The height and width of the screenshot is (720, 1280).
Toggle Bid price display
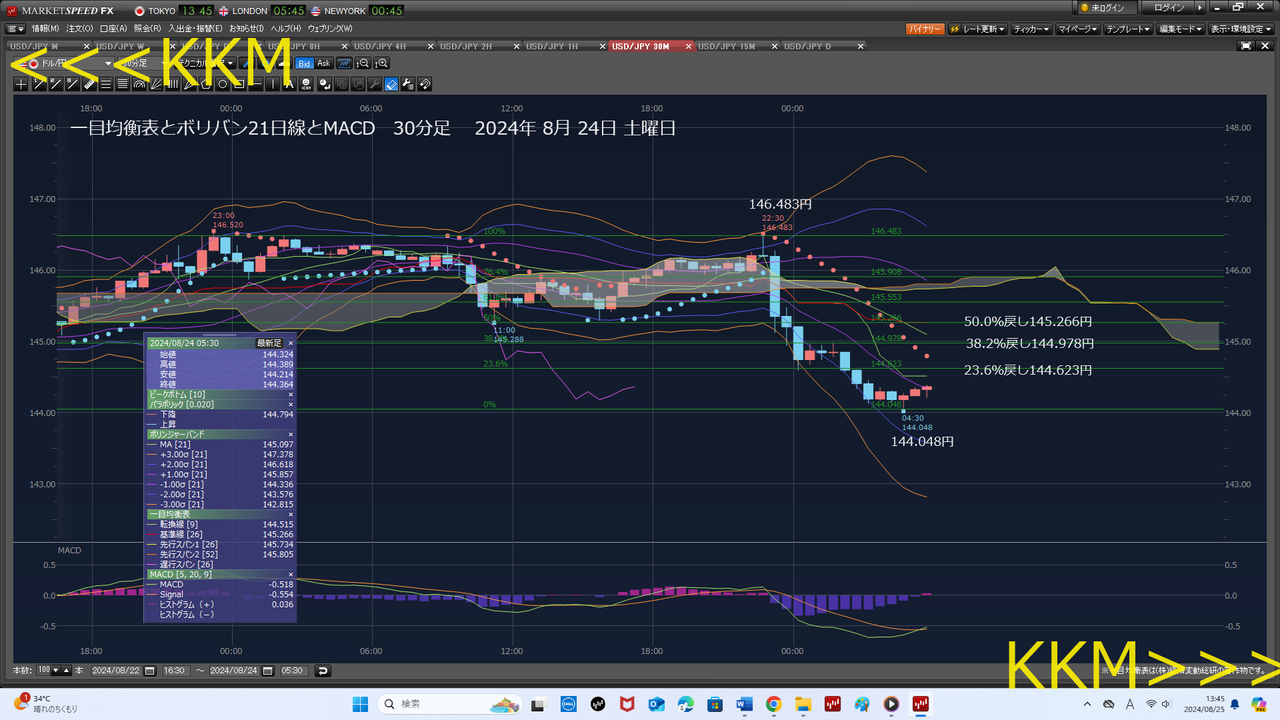305,63
